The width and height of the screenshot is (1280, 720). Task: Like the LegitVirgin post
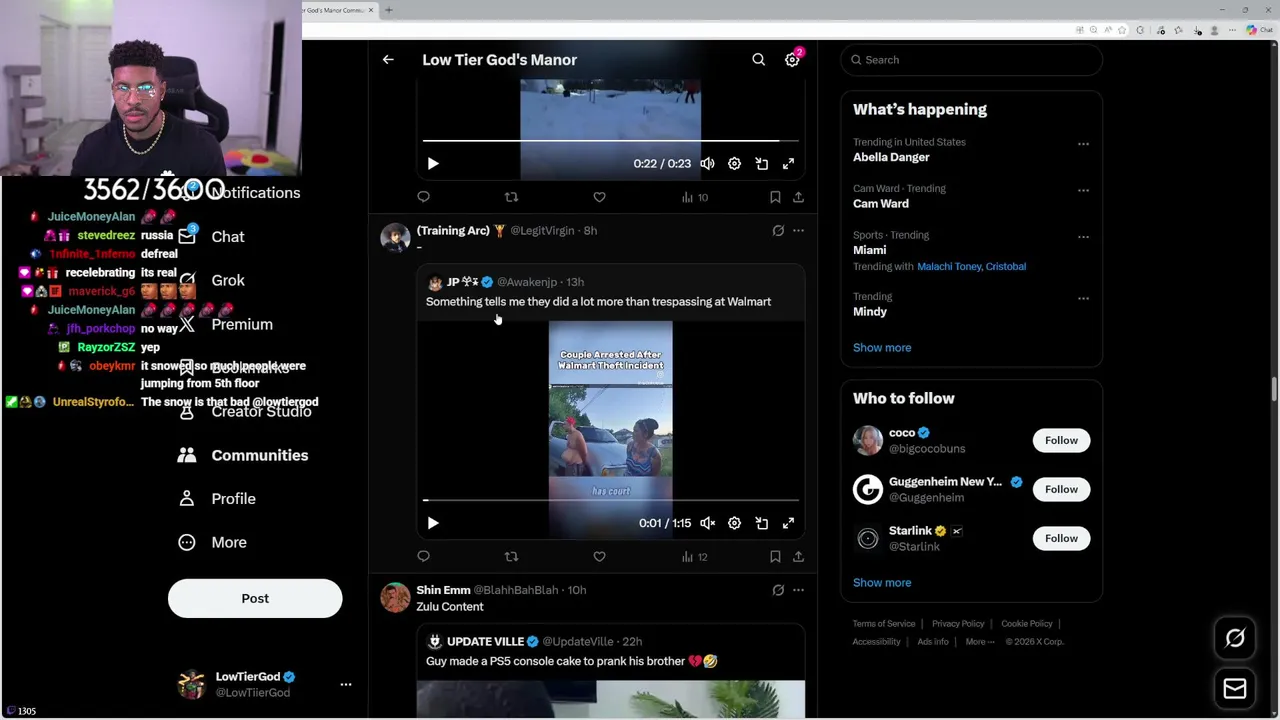[x=599, y=557]
